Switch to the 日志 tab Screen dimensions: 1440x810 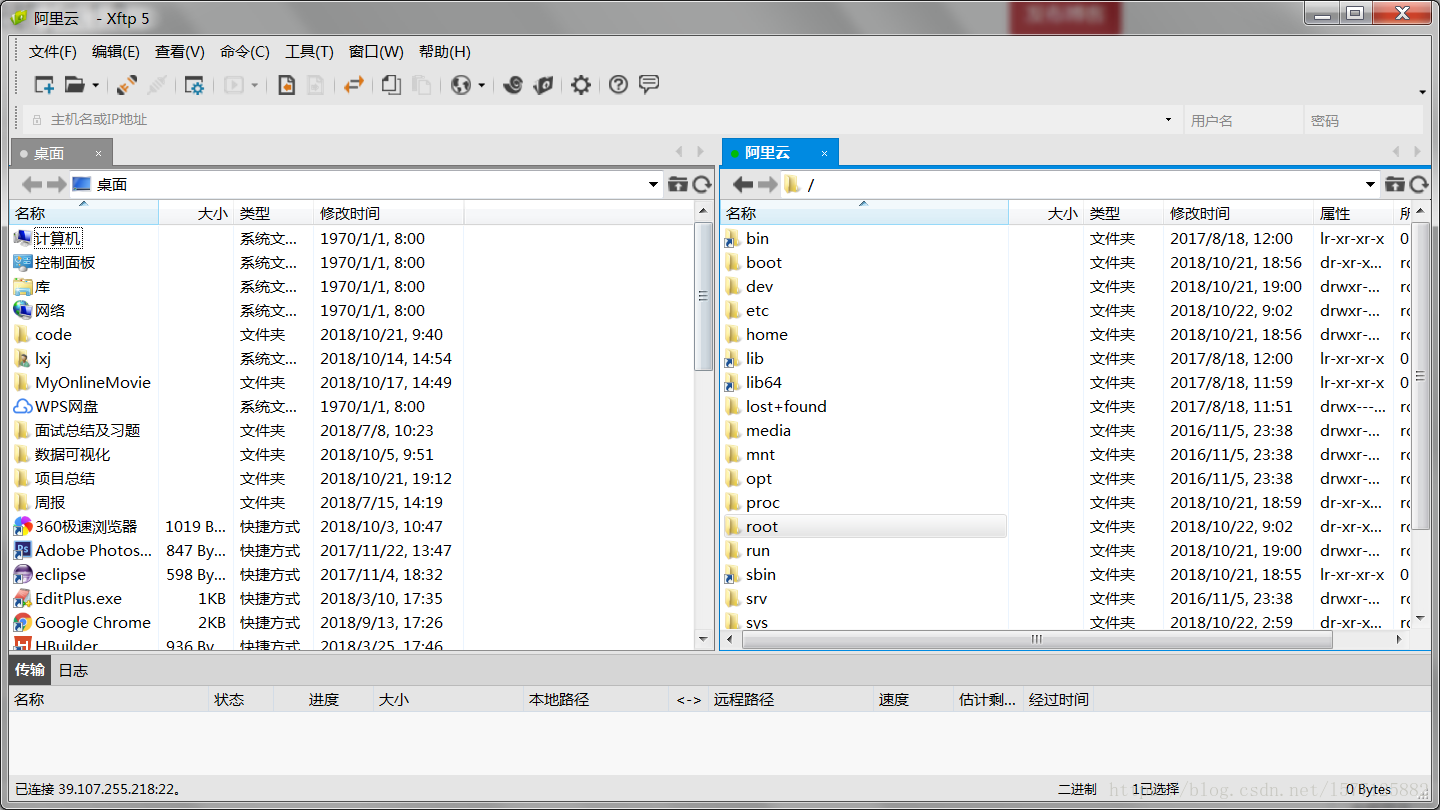(73, 670)
